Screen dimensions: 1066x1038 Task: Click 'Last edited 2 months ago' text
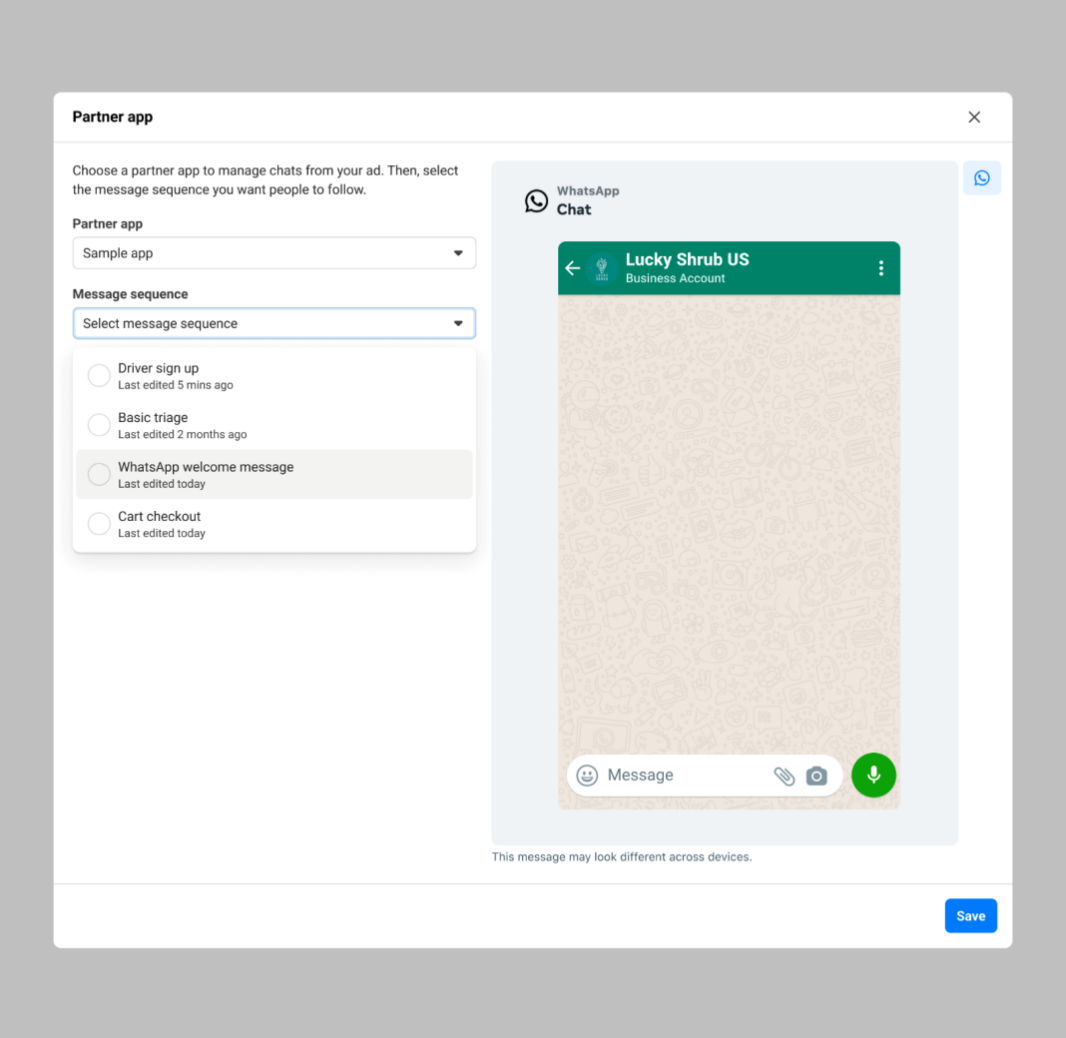pyautogui.click(x=182, y=434)
